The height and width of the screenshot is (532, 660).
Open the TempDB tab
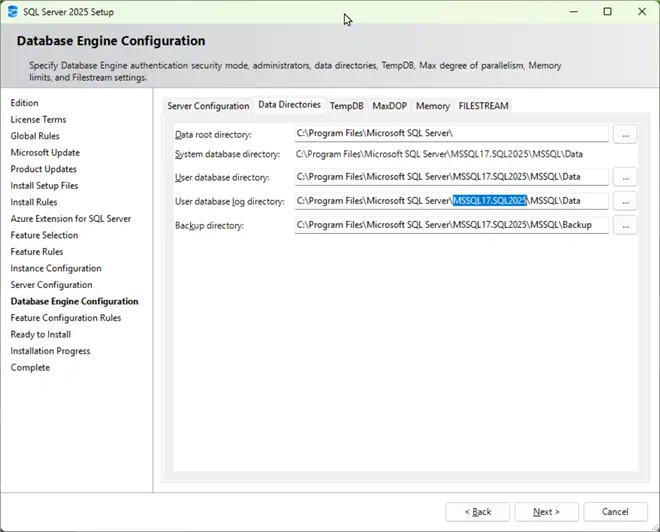click(x=346, y=106)
